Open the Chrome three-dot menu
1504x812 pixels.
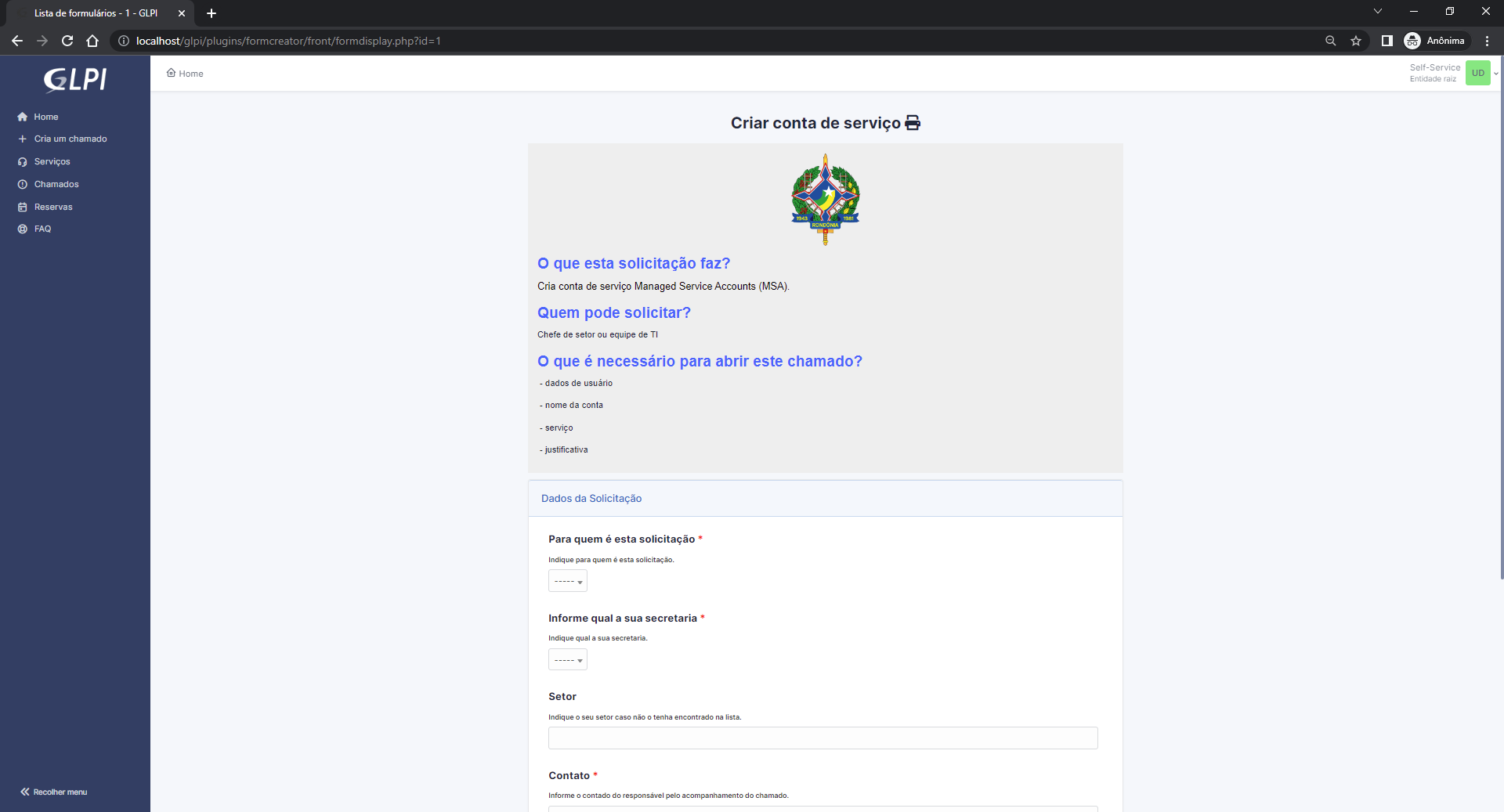pos(1488,41)
